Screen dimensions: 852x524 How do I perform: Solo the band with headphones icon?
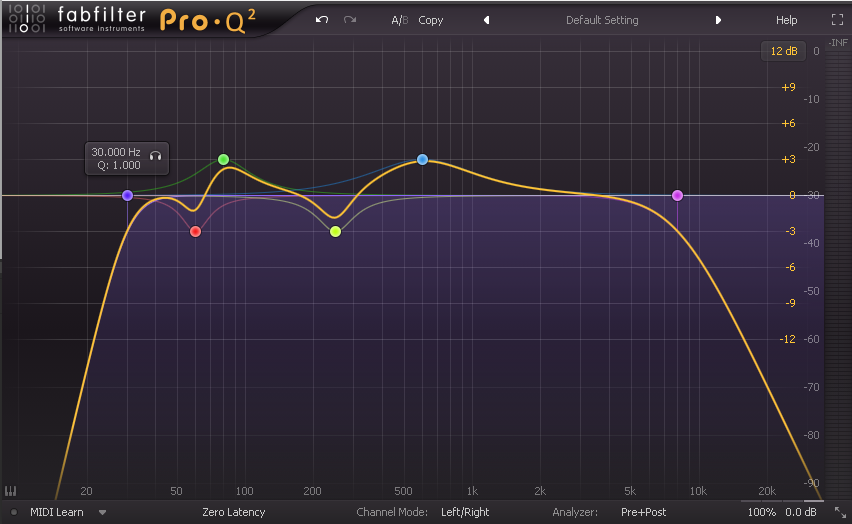pyautogui.click(x=155, y=156)
